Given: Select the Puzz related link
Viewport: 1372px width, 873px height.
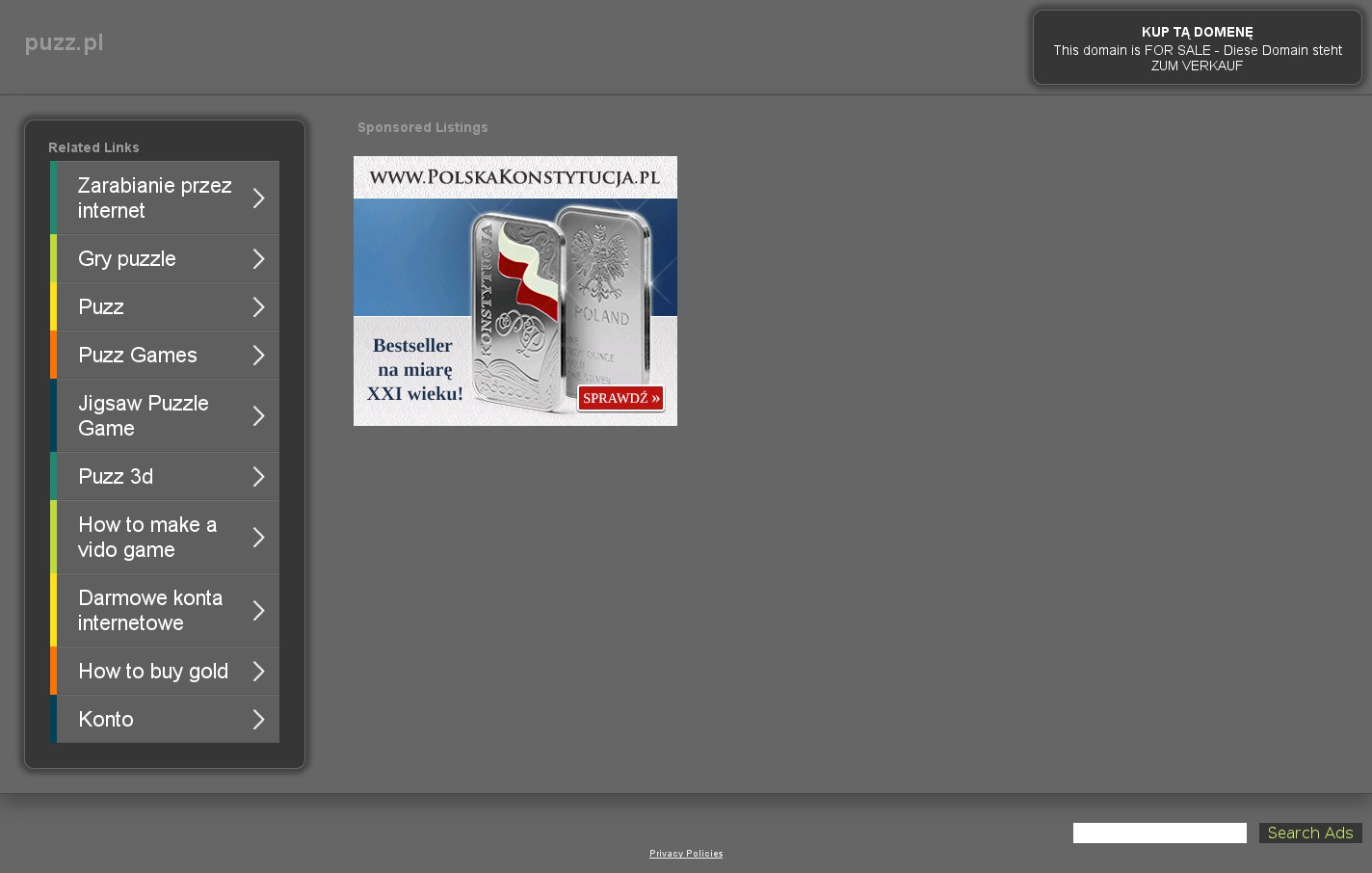Looking at the screenshot, I should pyautogui.click(x=101, y=307).
